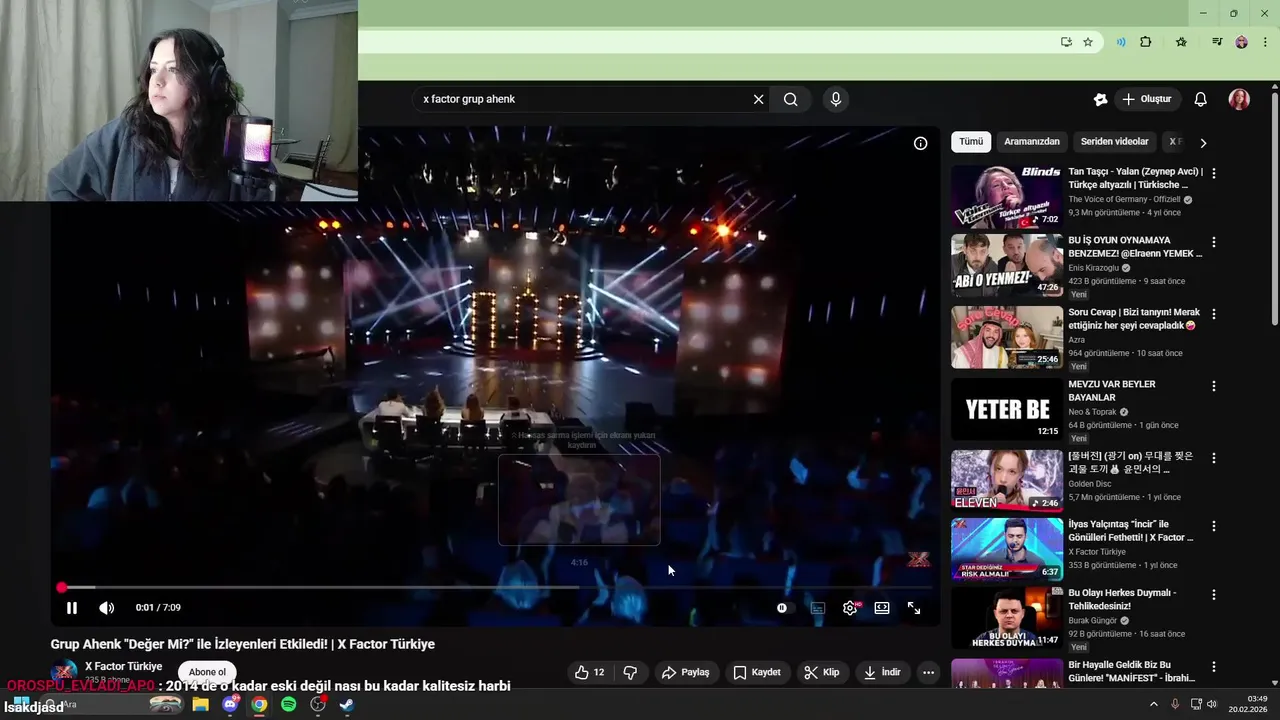Screen dimensions: 1280x720
Task: Start voice search with the microphone icon
Action: pos(836,99)
